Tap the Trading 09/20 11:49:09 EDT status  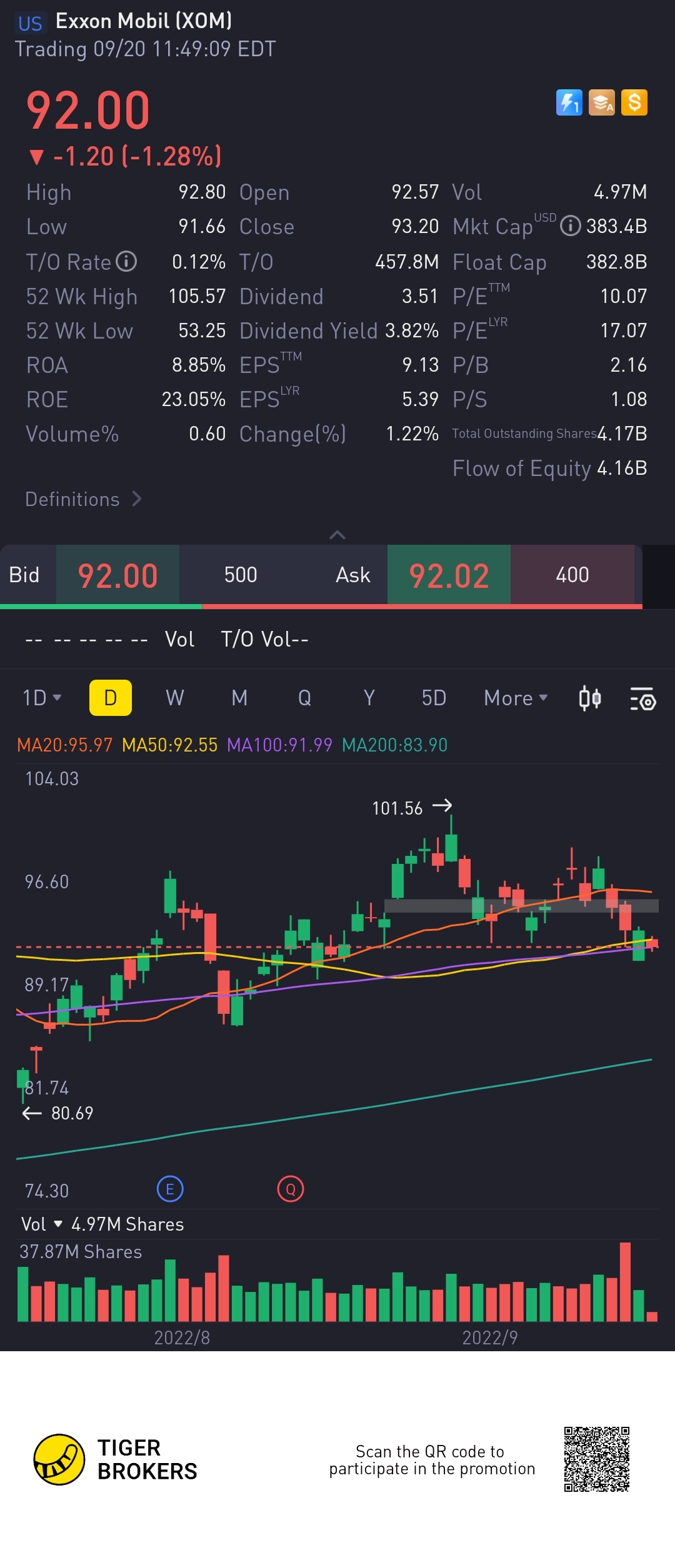145,49
